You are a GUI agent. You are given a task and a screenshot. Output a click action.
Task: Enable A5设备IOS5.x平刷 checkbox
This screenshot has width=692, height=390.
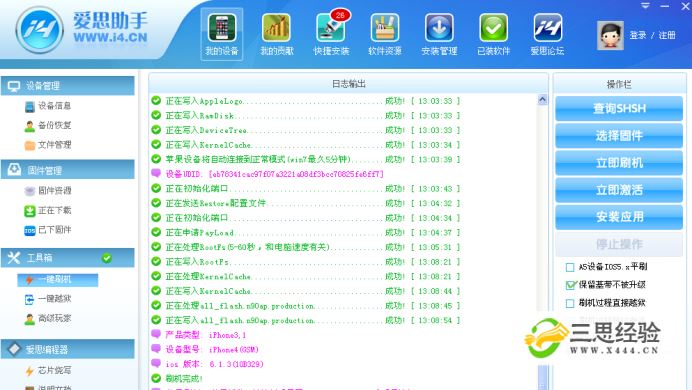(570, 267)
